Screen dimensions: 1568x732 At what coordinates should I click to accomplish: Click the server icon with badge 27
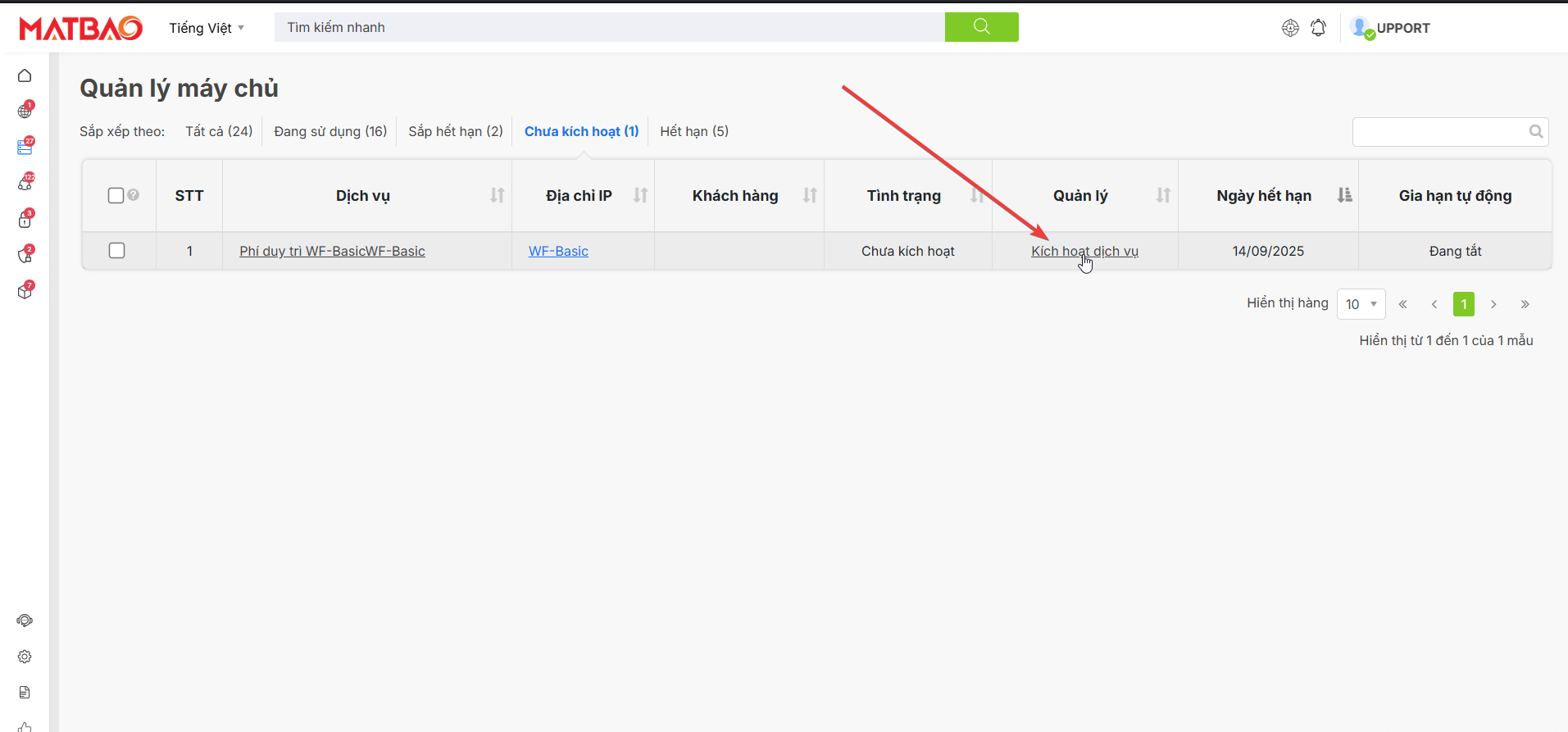pos(25,148)
